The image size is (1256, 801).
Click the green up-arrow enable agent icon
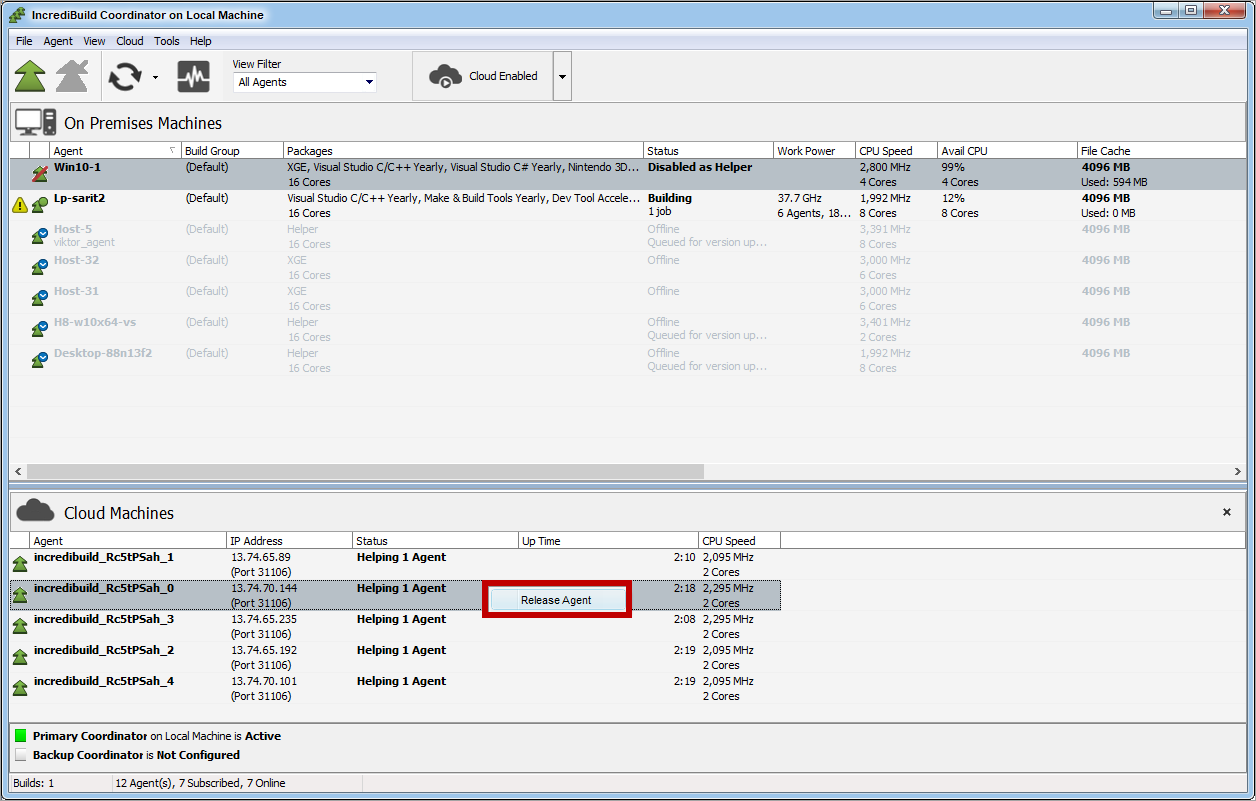click(x=30, y=76)
